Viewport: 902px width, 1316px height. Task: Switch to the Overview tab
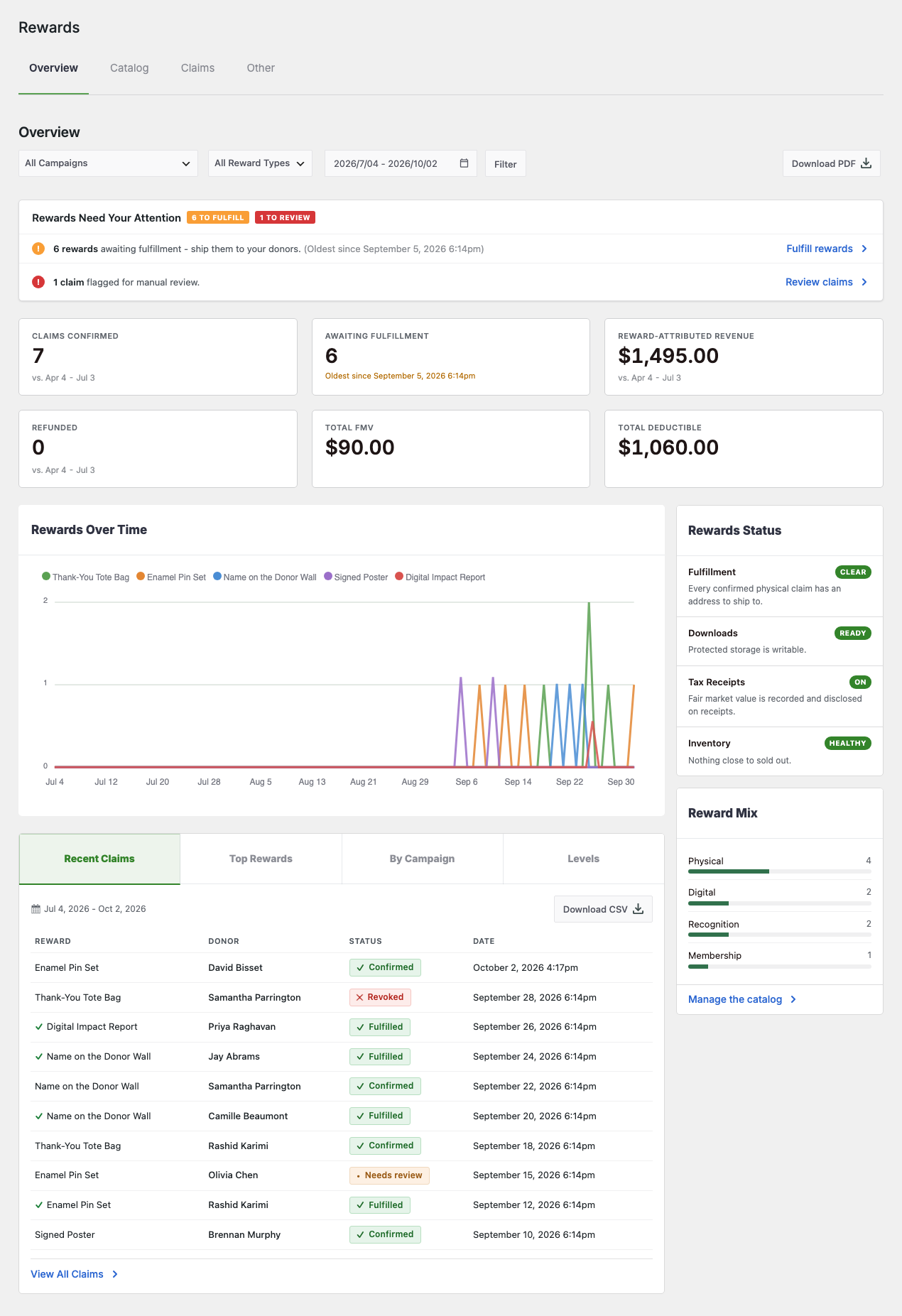point(53,68)
